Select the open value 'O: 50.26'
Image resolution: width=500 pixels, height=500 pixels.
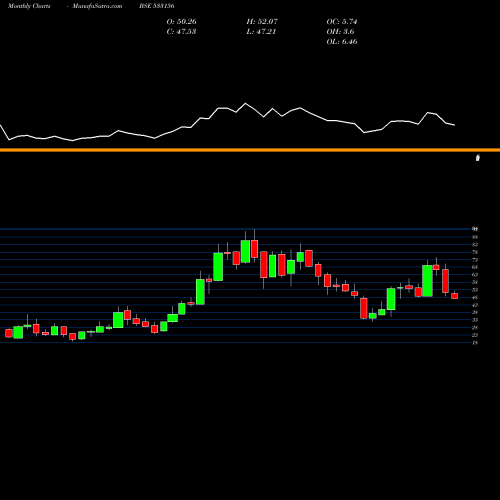(181, 22)
